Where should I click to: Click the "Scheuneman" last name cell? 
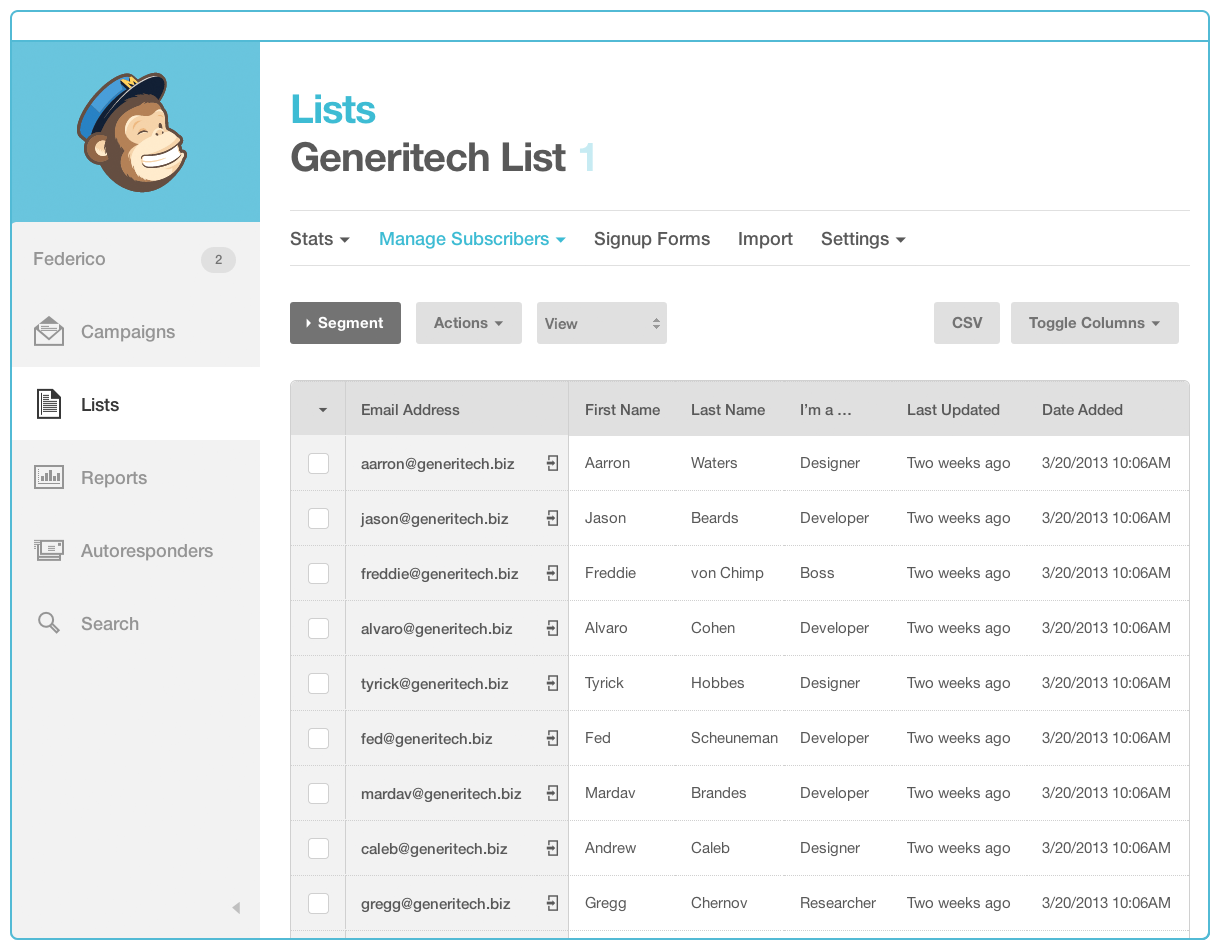coord(734,738)
